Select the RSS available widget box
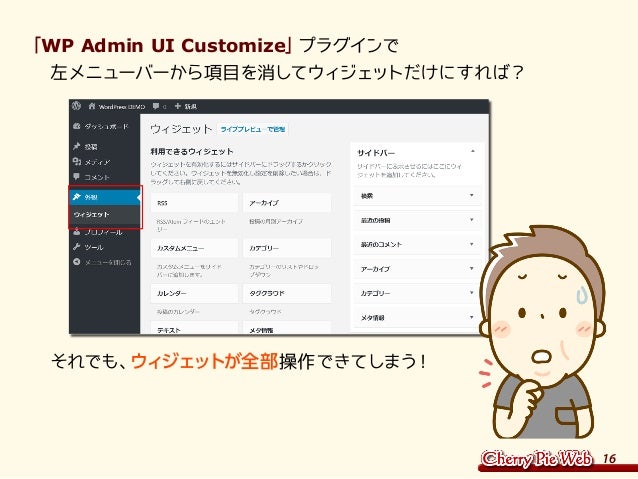Viewport: 638px width, 479px height. click(194, 203)
